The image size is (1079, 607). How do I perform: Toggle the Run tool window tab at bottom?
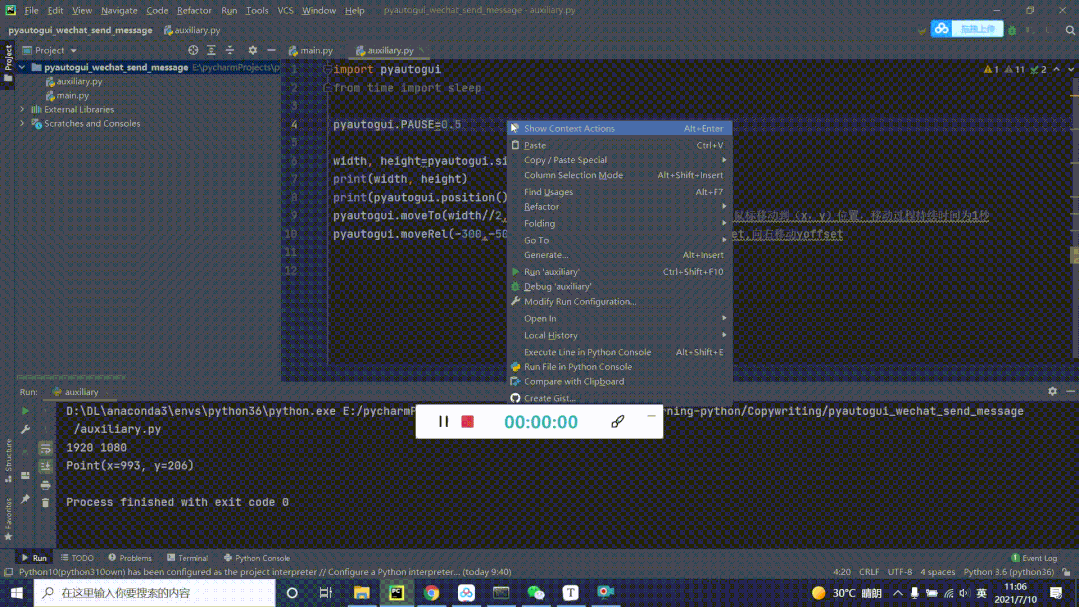(x=33, y=558)
